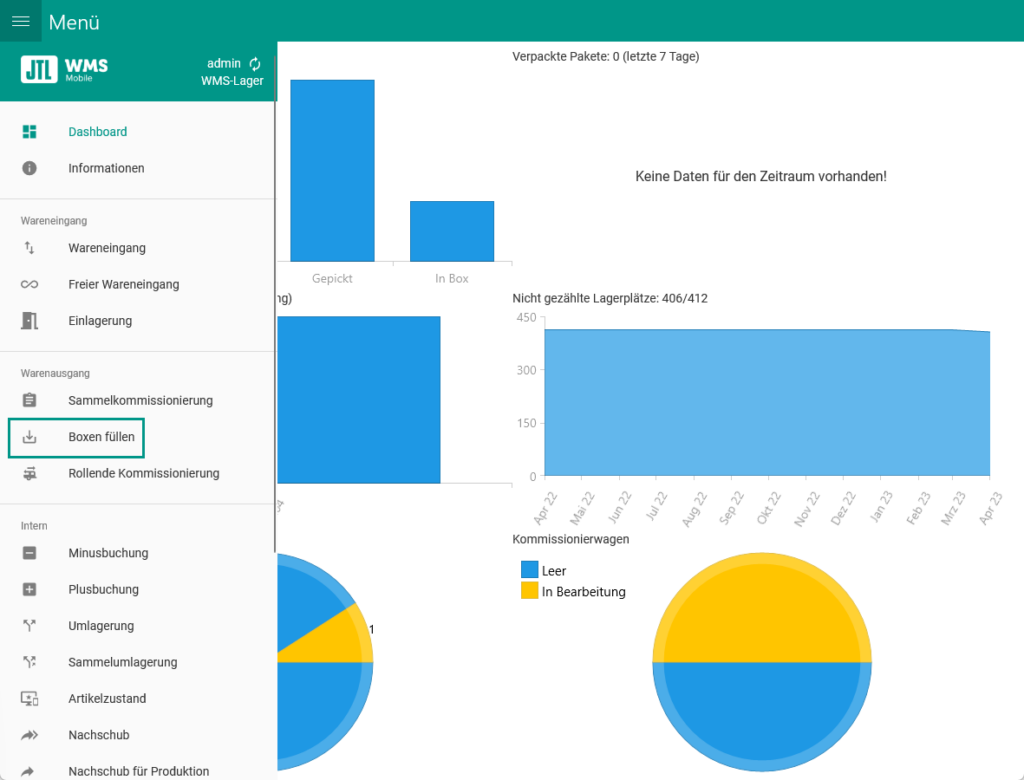Click the Freier Wareneingang infinity icon
Viewport: 1024px width, 780px height.
pos(30,284)
